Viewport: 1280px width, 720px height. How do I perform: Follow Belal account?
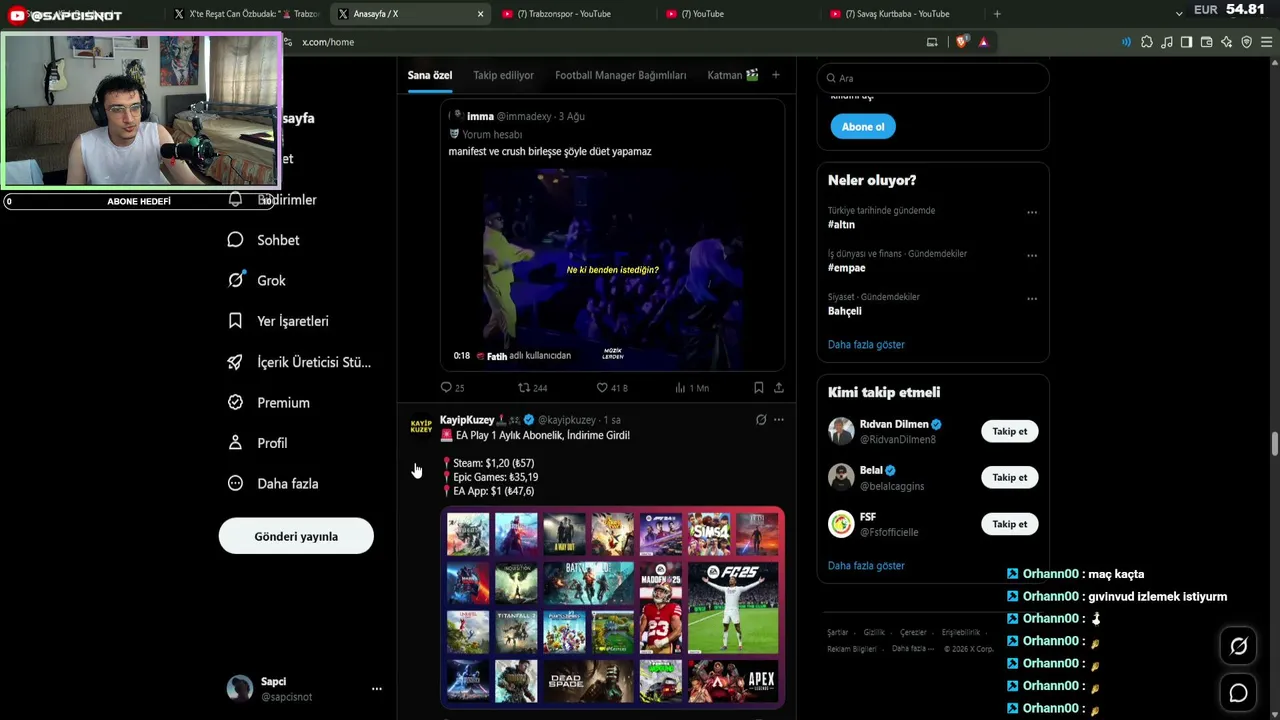tap(1010, 477)
